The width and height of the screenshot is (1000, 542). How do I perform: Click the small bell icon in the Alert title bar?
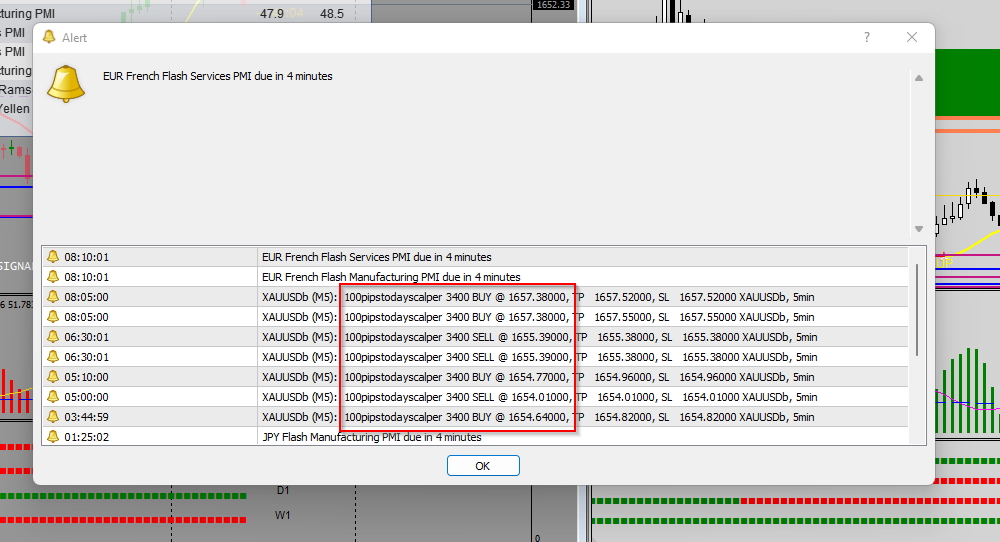(49, 37)
